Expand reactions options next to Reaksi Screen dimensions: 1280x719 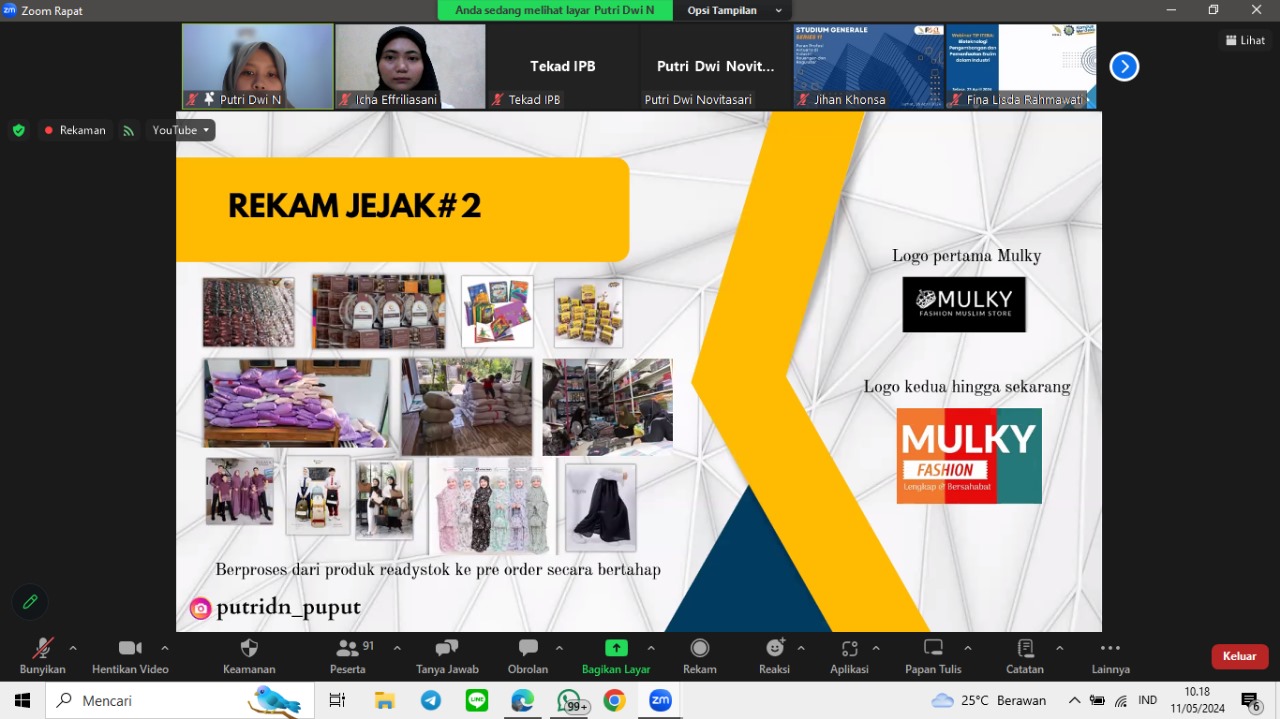(x=801, y=648)
